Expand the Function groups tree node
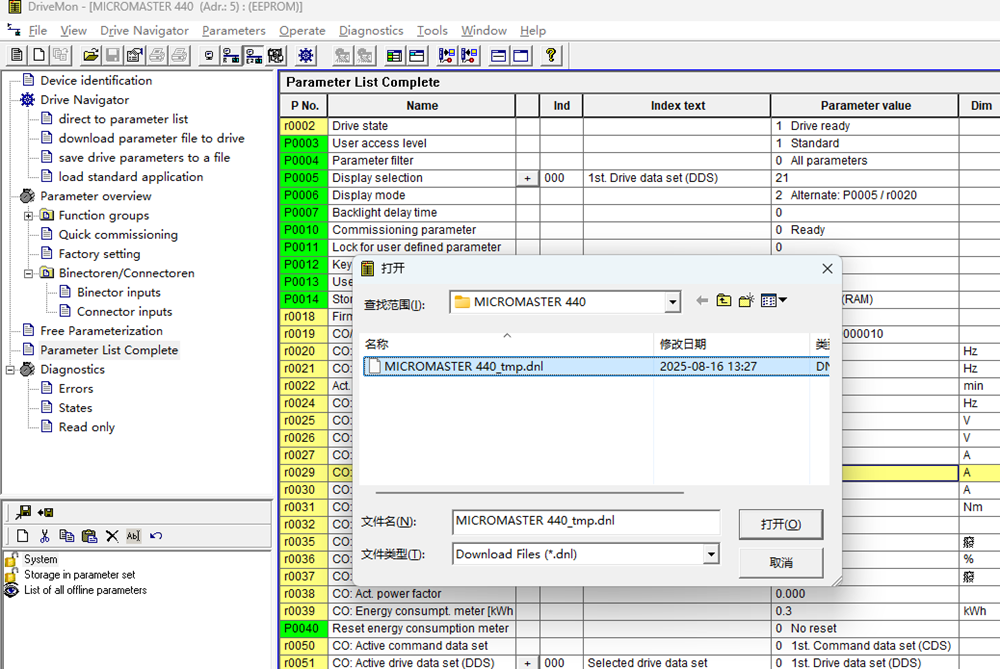The image size is (1000, 669). coord(29,216)
